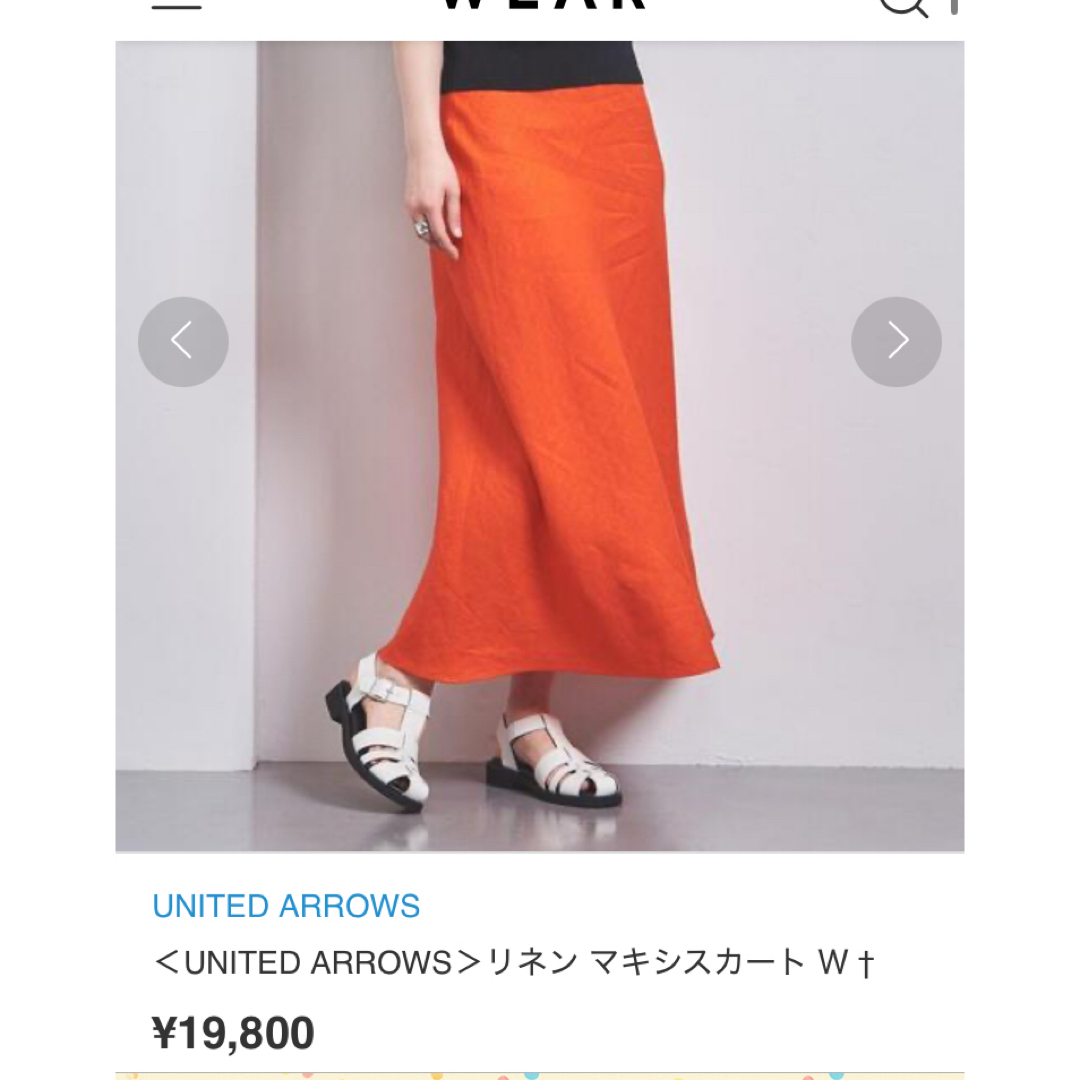Open the hamburger menu at top left
1080x1080 pixels.
pos(176,6)
